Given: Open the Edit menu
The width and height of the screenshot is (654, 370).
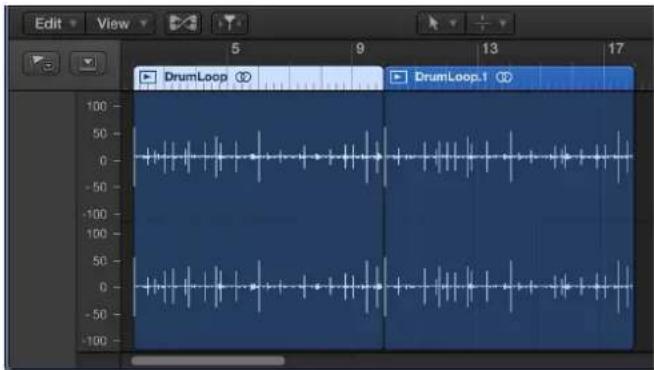Looking at the screenshot, I should 54,23.
